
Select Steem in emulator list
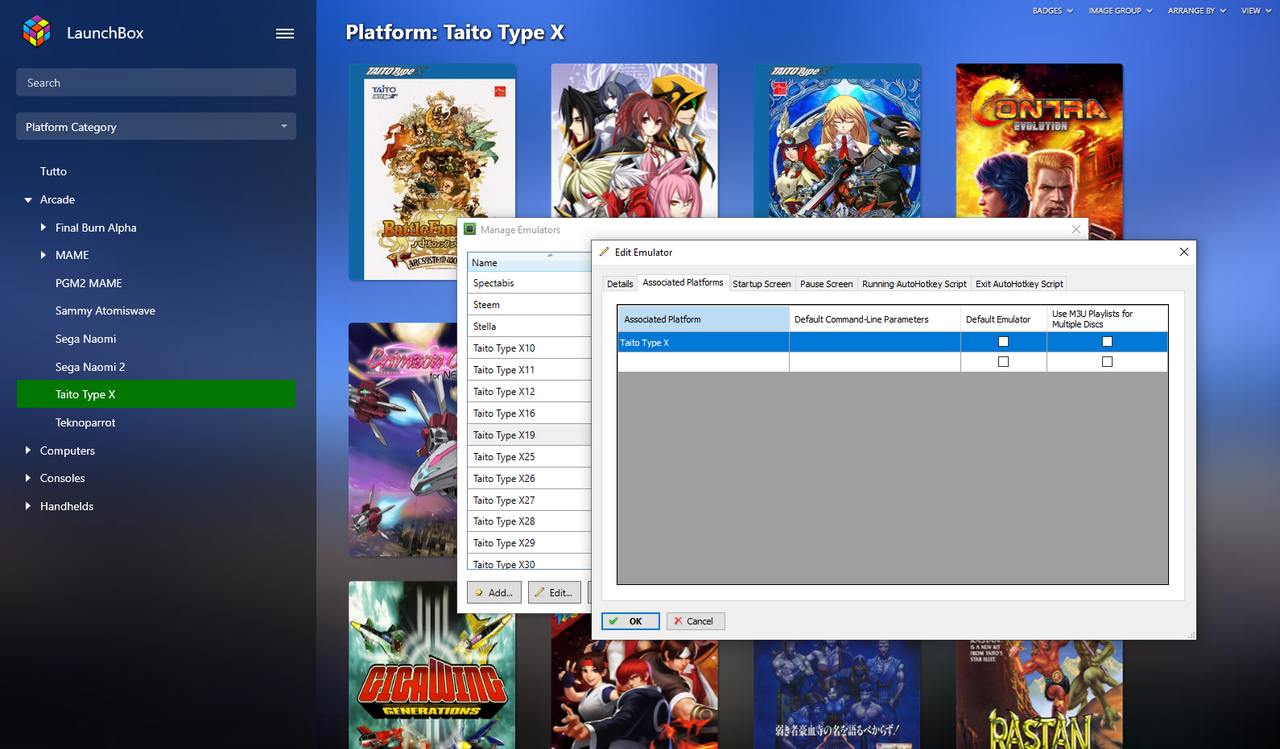click(x=529, y=305)
